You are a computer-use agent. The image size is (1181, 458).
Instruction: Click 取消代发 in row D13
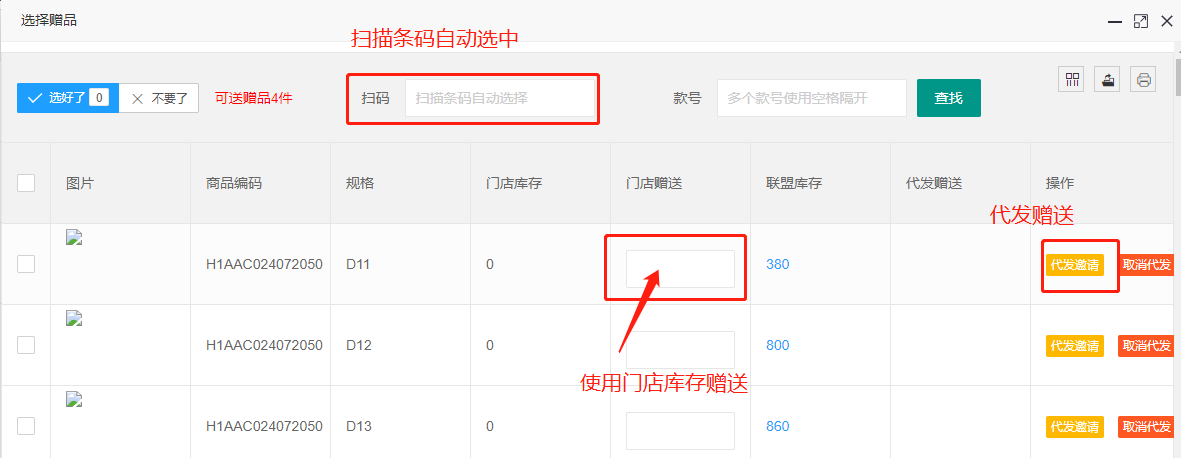pos(1146,427)
